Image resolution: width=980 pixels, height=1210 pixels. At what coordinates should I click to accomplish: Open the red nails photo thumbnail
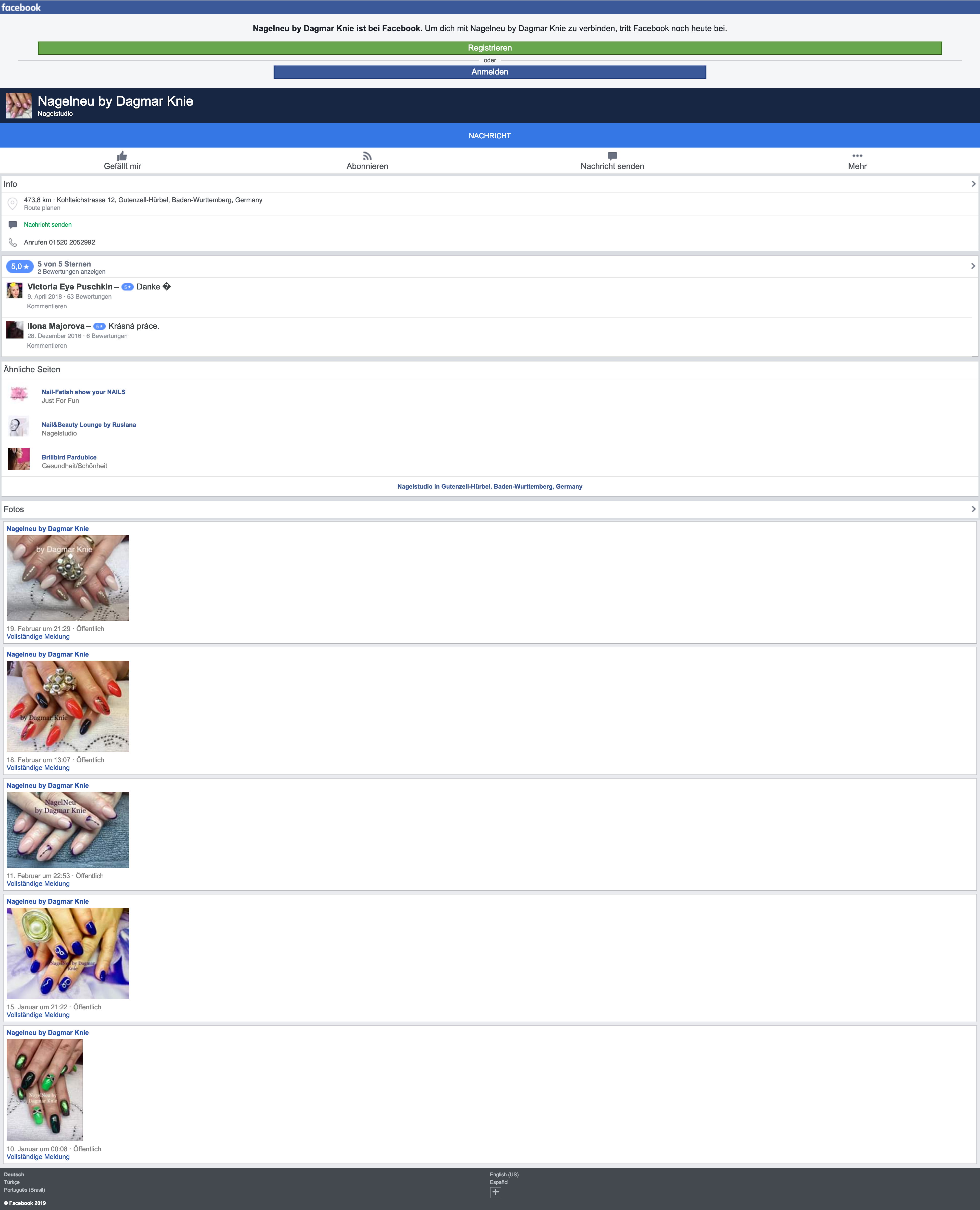pos(68,706)
